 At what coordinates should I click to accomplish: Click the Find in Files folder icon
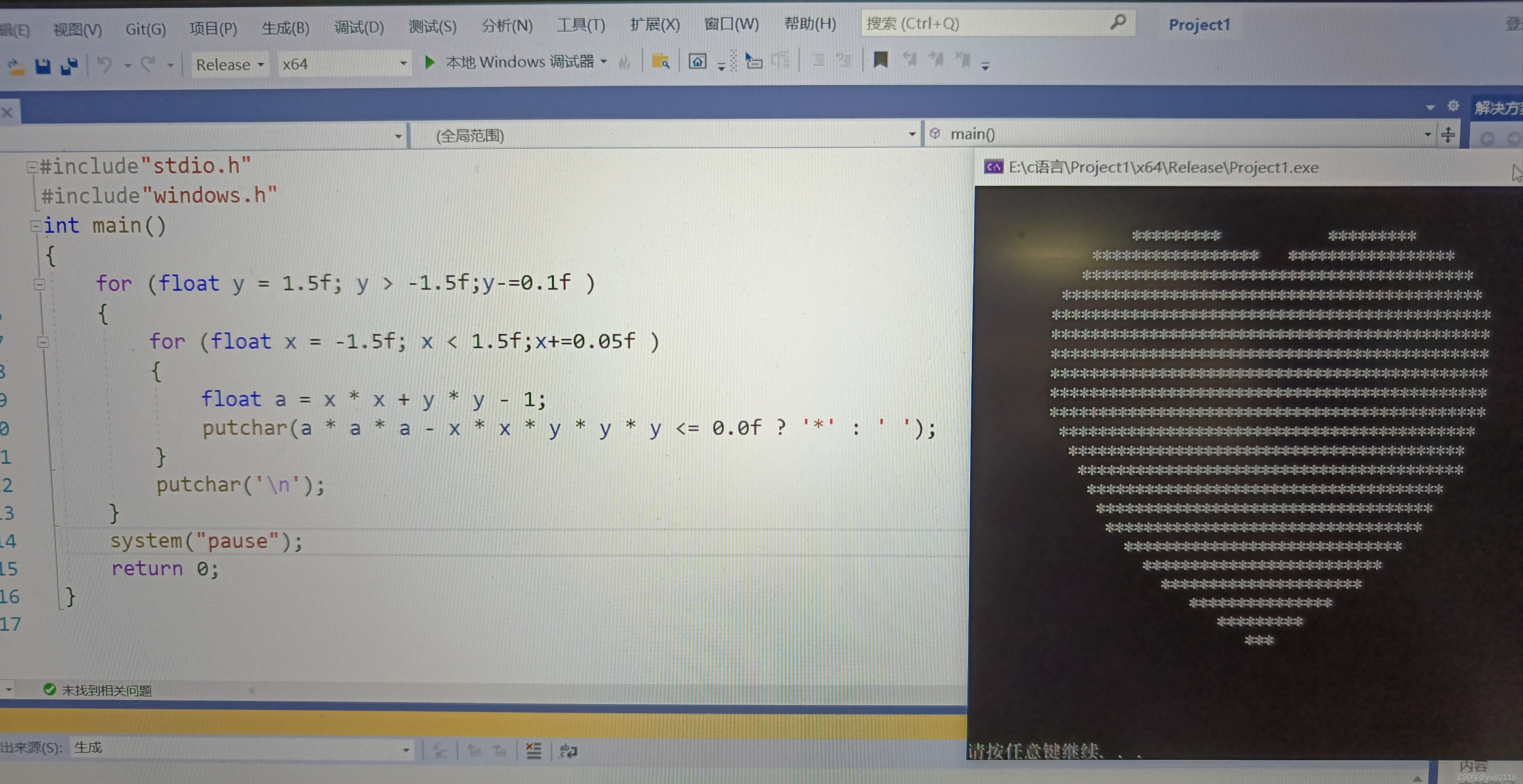[x=660, y=61]
